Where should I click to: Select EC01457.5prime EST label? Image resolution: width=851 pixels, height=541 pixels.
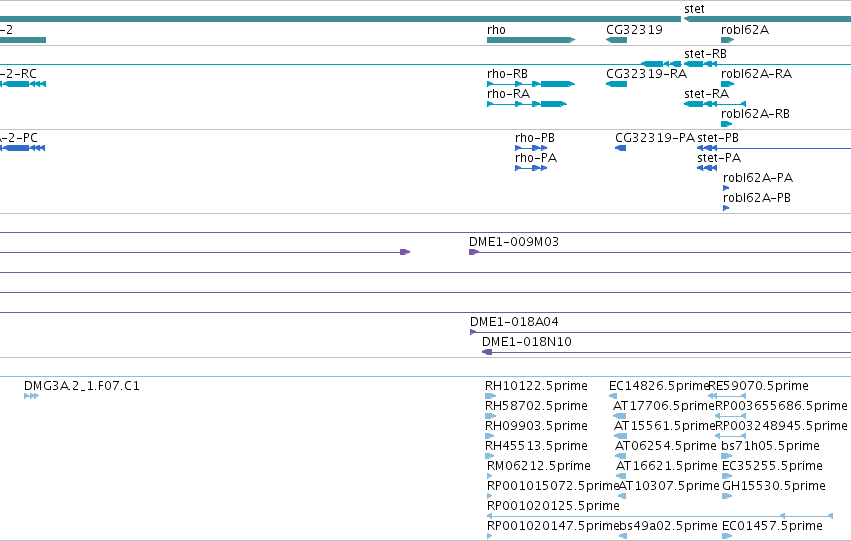coord(772,526)
